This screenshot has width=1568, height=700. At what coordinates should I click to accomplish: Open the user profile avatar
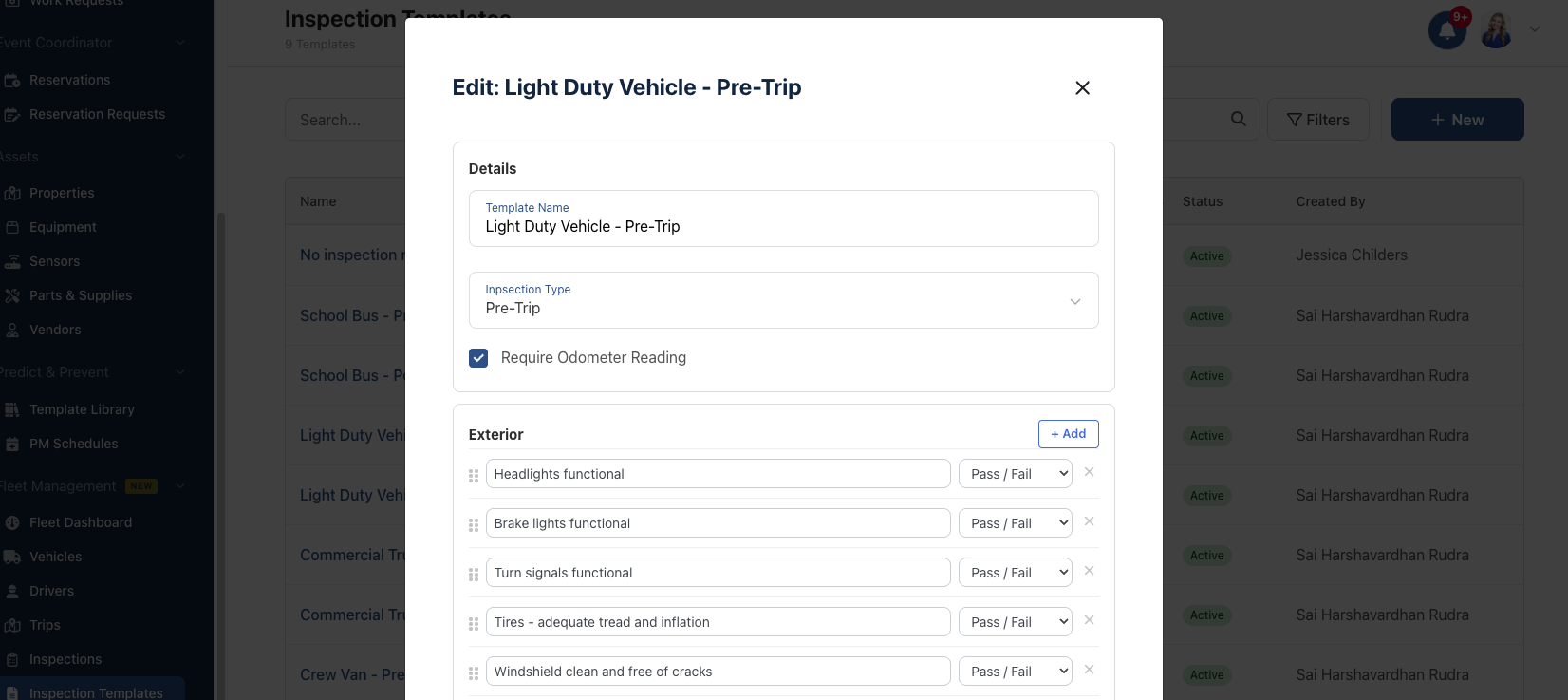pos(1497,30)
